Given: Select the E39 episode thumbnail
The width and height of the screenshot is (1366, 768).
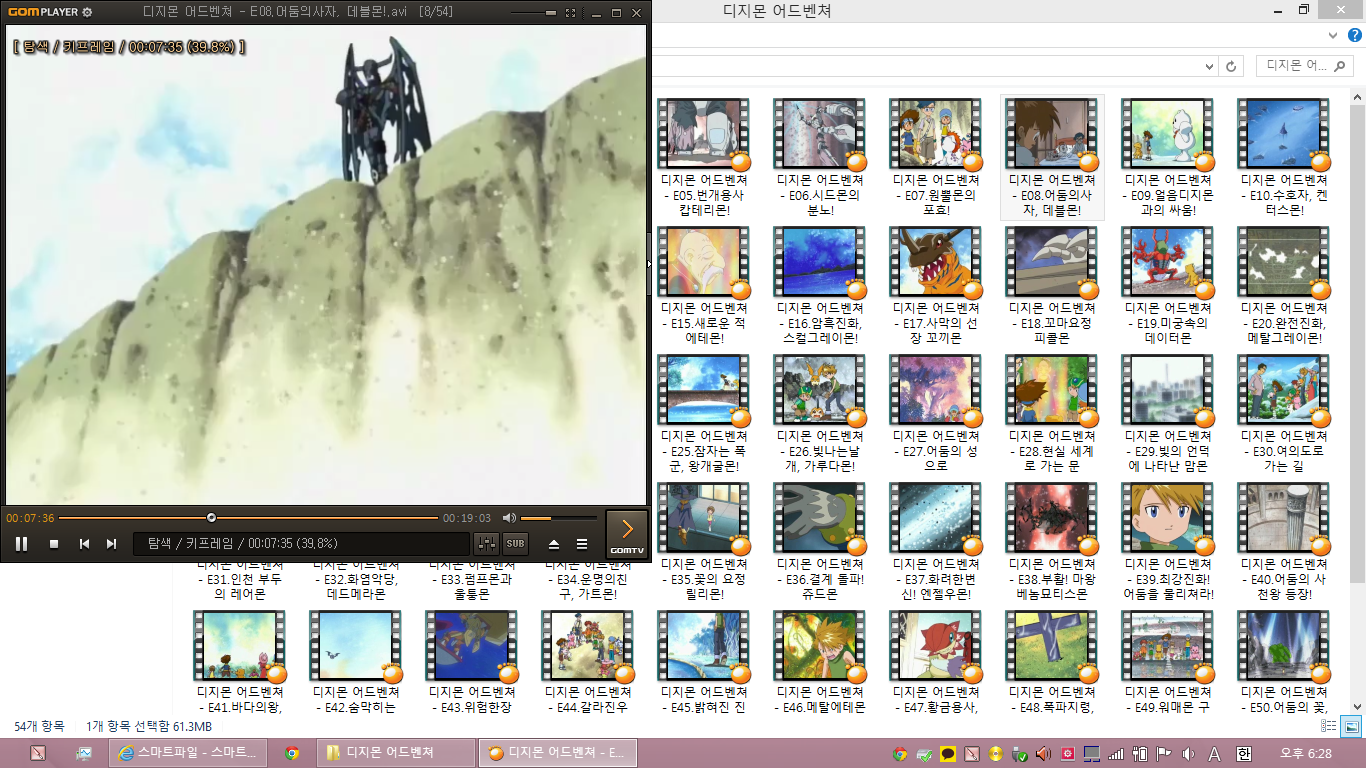Looking at the screenshot, I should [x=1168, y=517].
